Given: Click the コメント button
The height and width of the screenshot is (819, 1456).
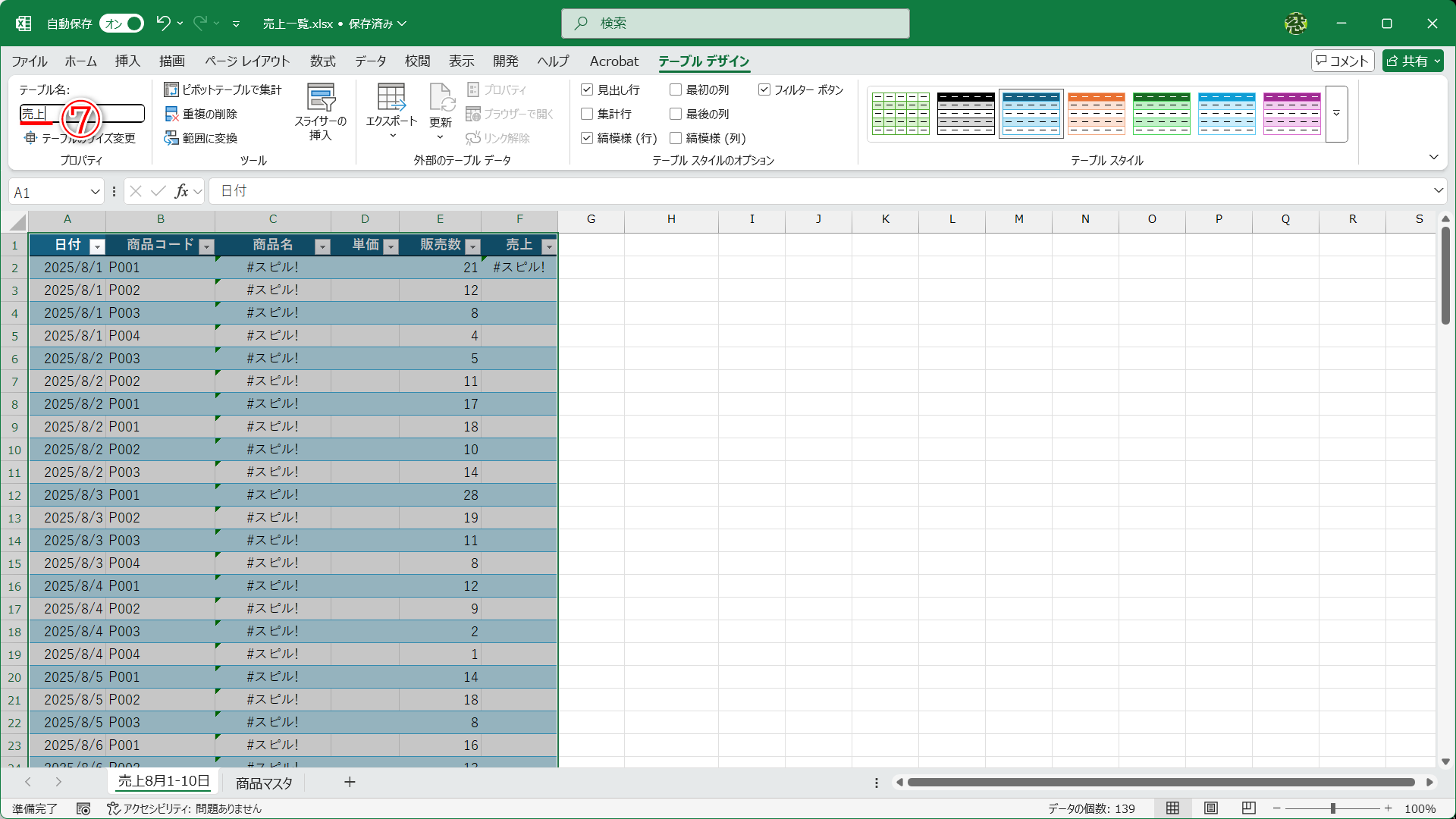Looking at the screenshot, I should (x=1342, y=61).
